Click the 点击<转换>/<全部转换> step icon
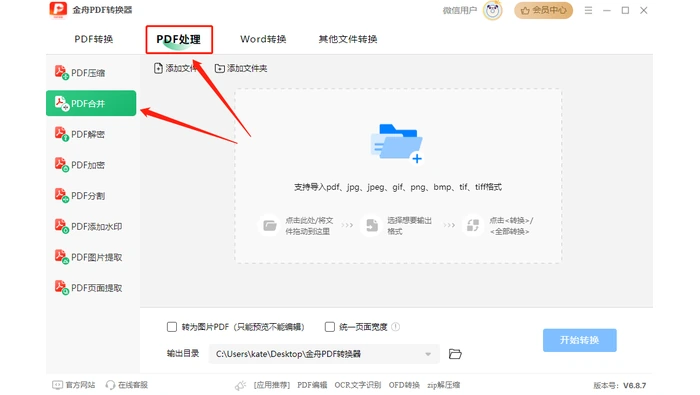The width and height of the screenshot is (700, 395). tap(473, 225)
